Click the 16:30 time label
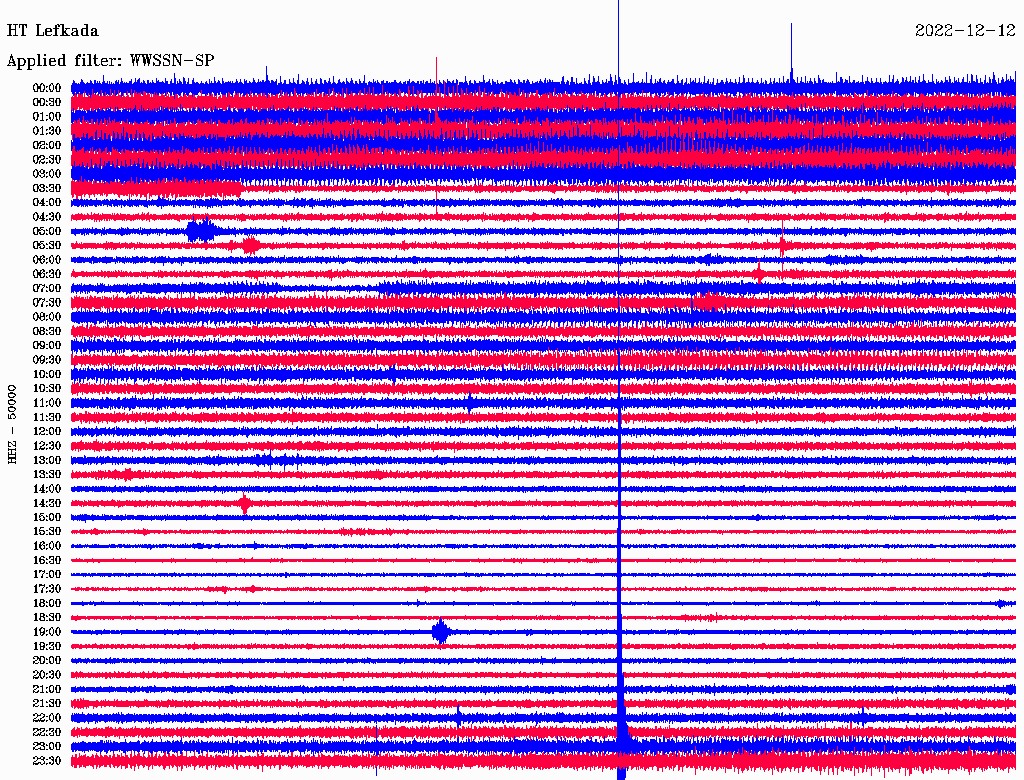This screenshot has width=1024, height=780. click(47, 561)
